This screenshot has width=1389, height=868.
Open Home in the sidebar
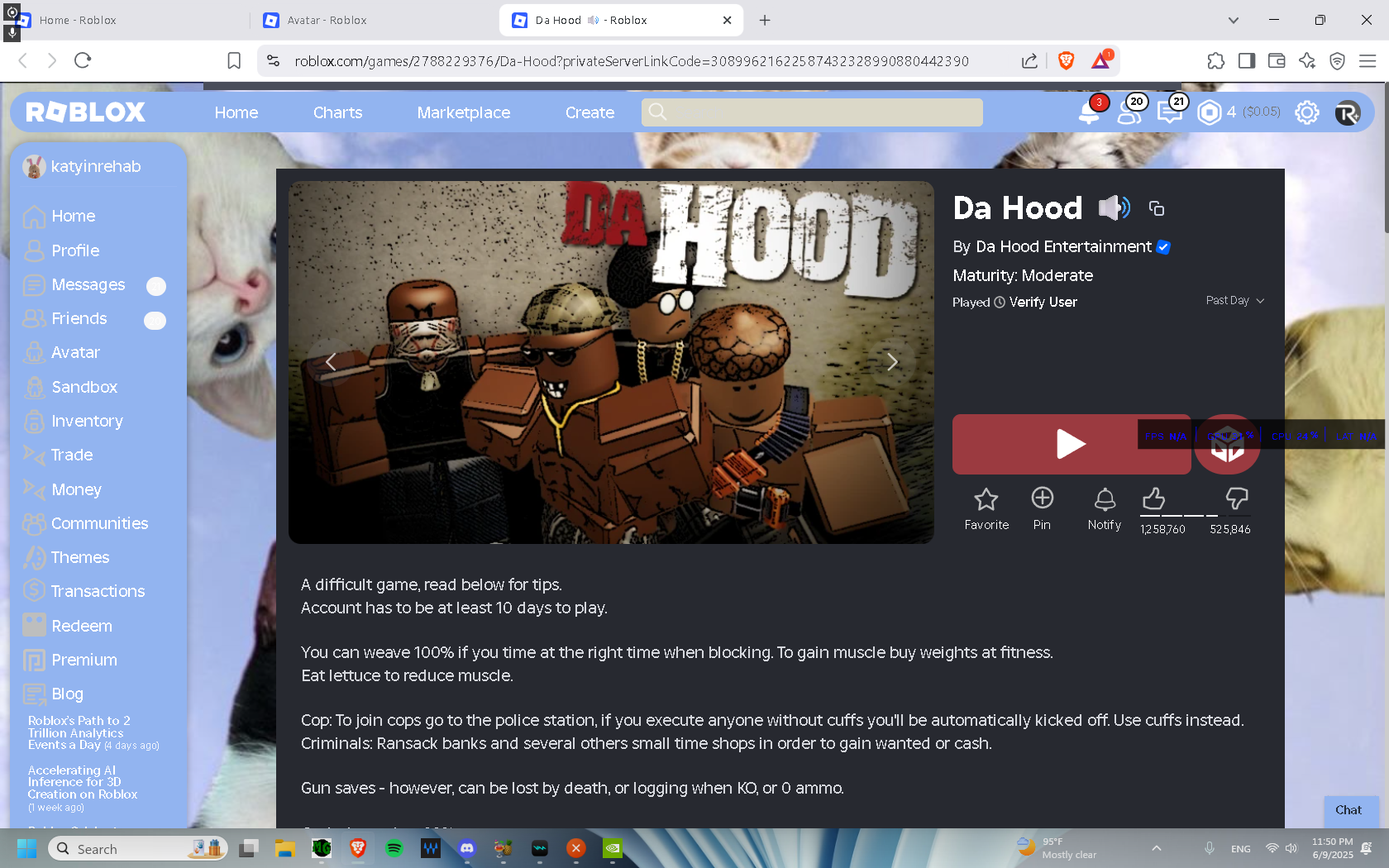pyautogui.click(x=60, y=217)
